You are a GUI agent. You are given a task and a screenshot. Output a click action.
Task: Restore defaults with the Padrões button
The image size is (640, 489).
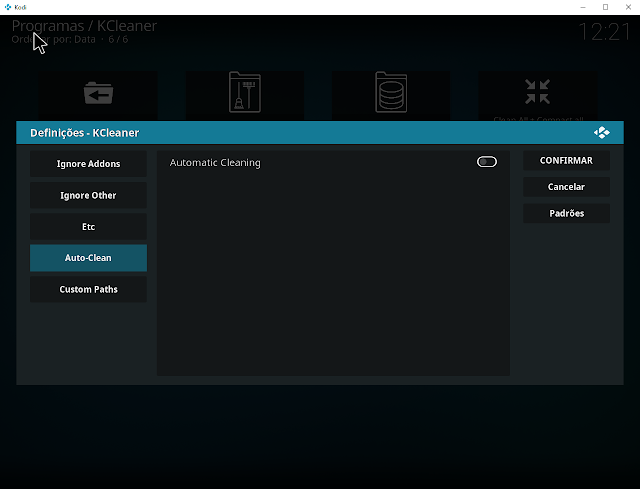pyautogui.click(x=566, y=213)
